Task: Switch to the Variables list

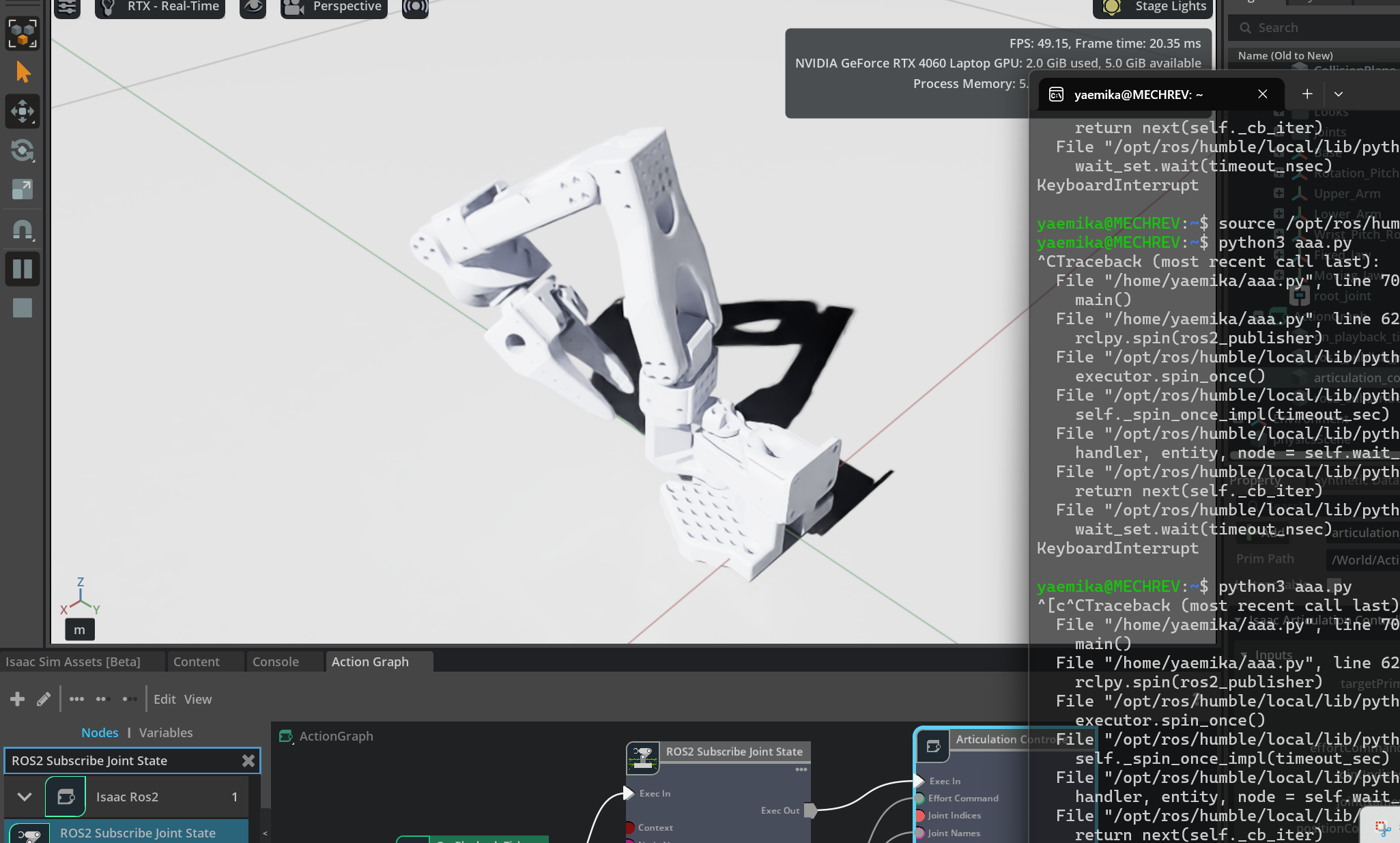Action: pos(166,732)
